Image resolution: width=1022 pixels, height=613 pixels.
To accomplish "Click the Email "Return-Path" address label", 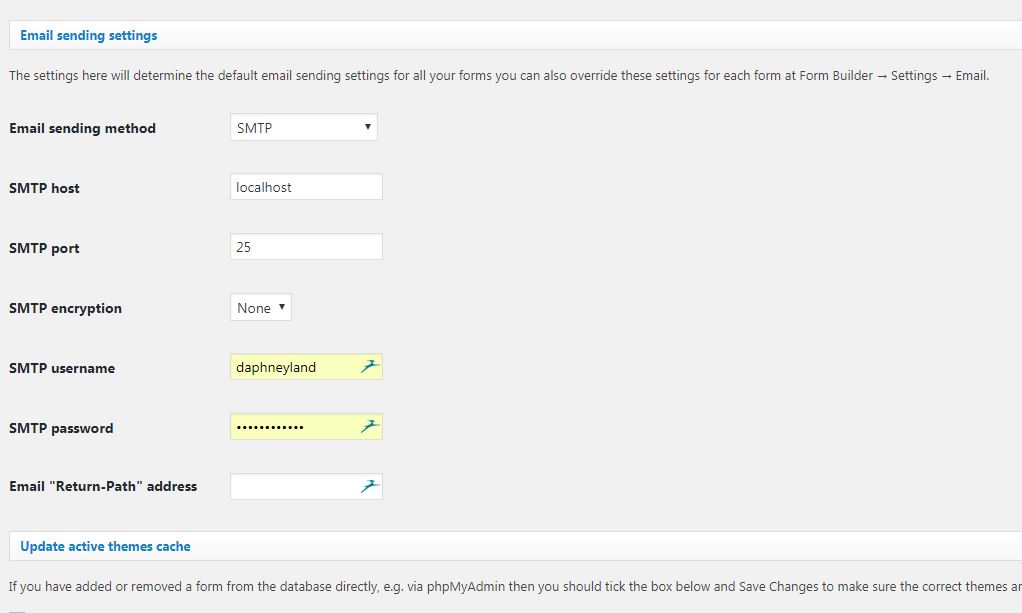I will (103, 487).
